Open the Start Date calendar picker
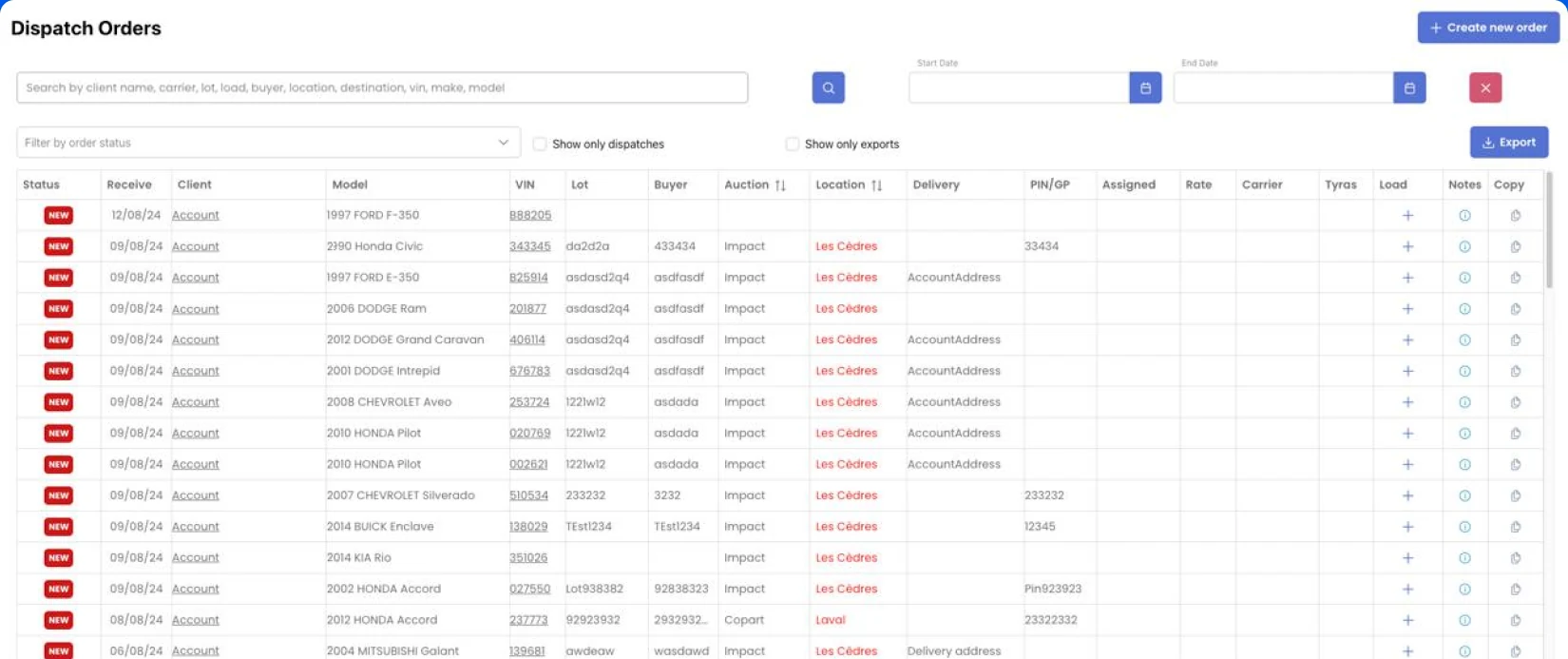Screen dimensions: 1568x659 tap(1145, 87)
